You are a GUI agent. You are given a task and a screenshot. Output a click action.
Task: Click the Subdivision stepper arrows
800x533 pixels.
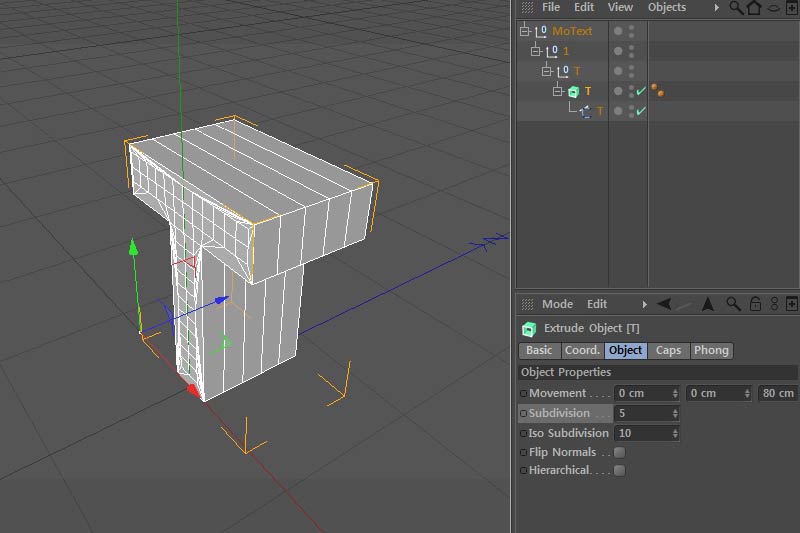[675, 413]
